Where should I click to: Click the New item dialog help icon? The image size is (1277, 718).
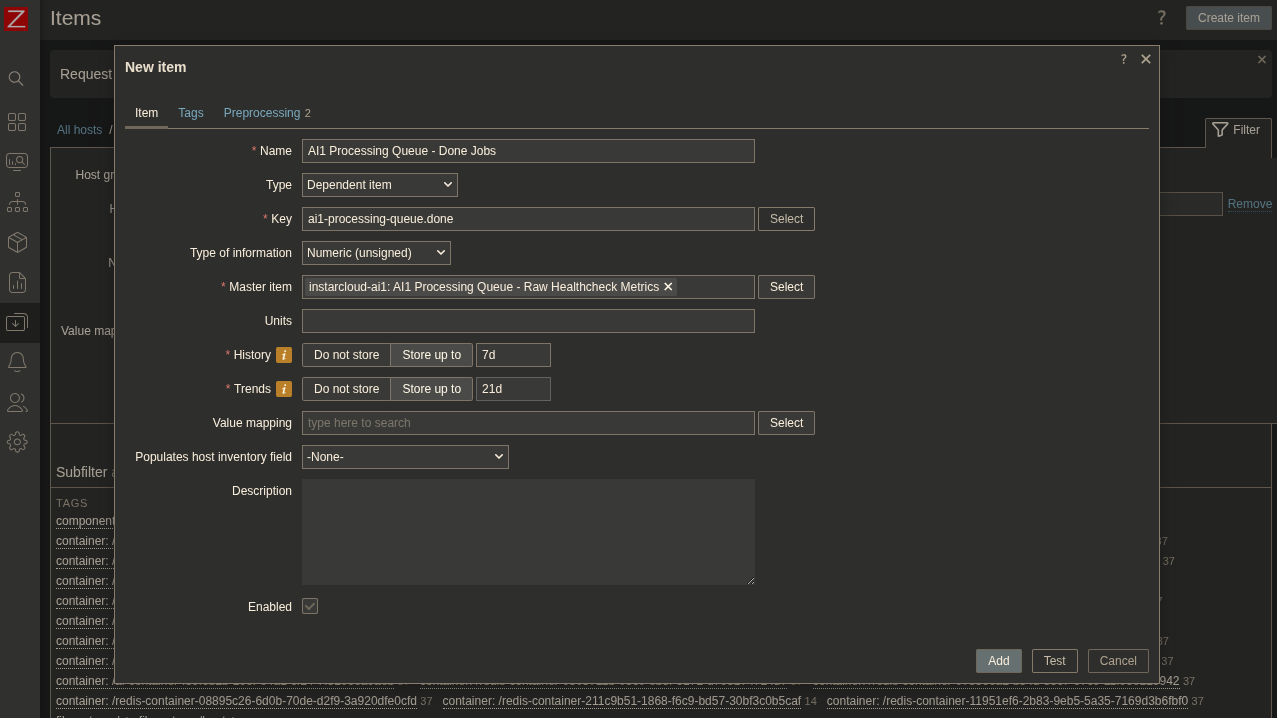[x=1123, y=60]
